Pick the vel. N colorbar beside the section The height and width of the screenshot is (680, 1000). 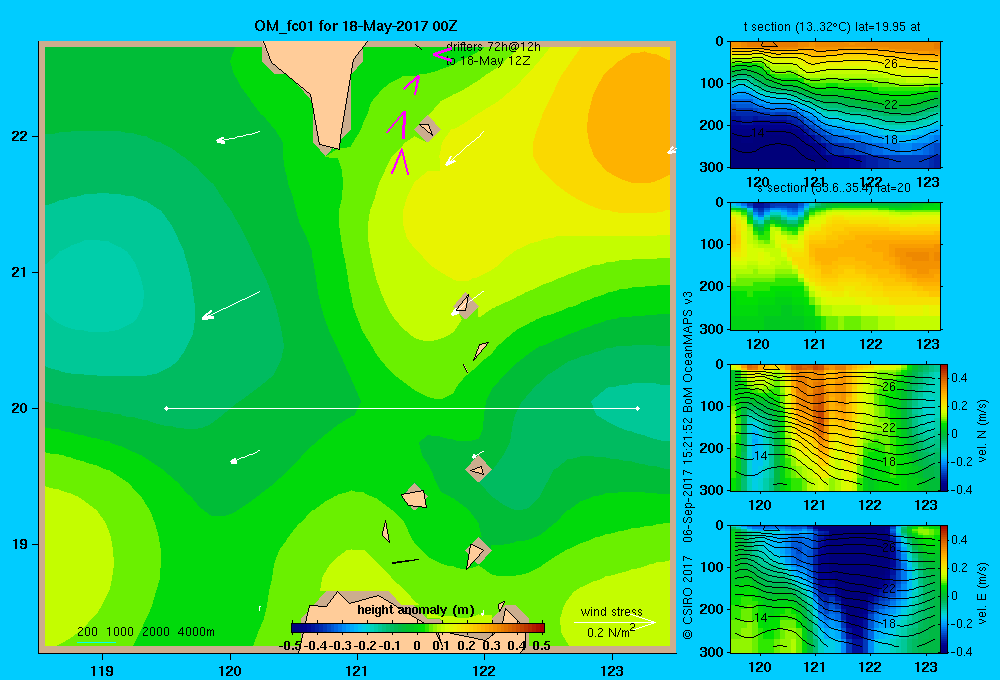click(944, 427)
